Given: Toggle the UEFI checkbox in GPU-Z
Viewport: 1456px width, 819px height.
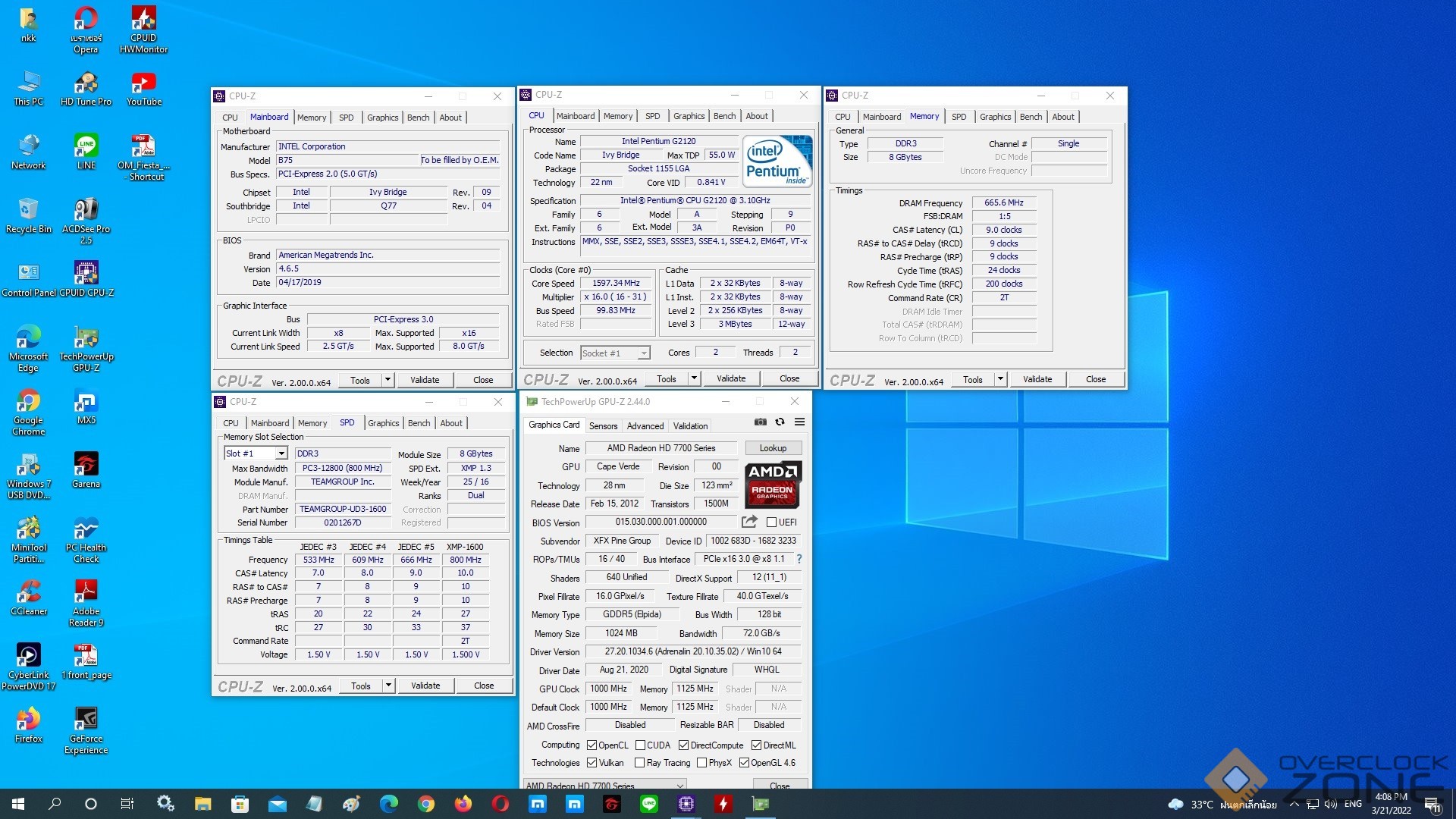Looking at the screenshot, I should 771,522.
